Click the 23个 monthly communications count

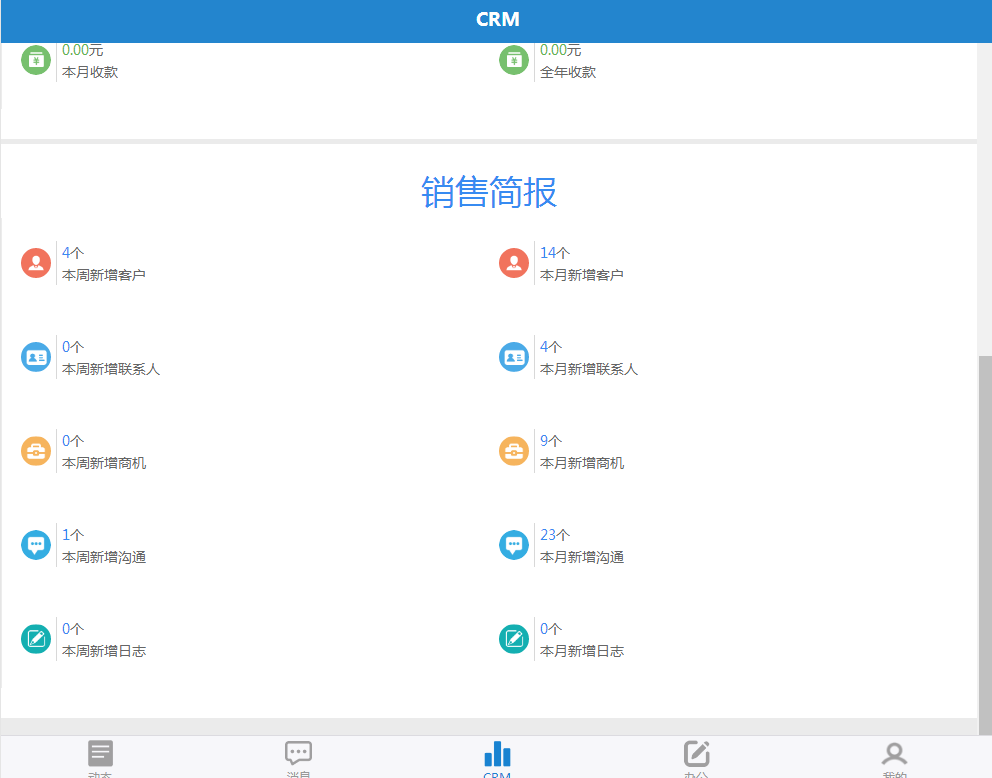(555, 535)
